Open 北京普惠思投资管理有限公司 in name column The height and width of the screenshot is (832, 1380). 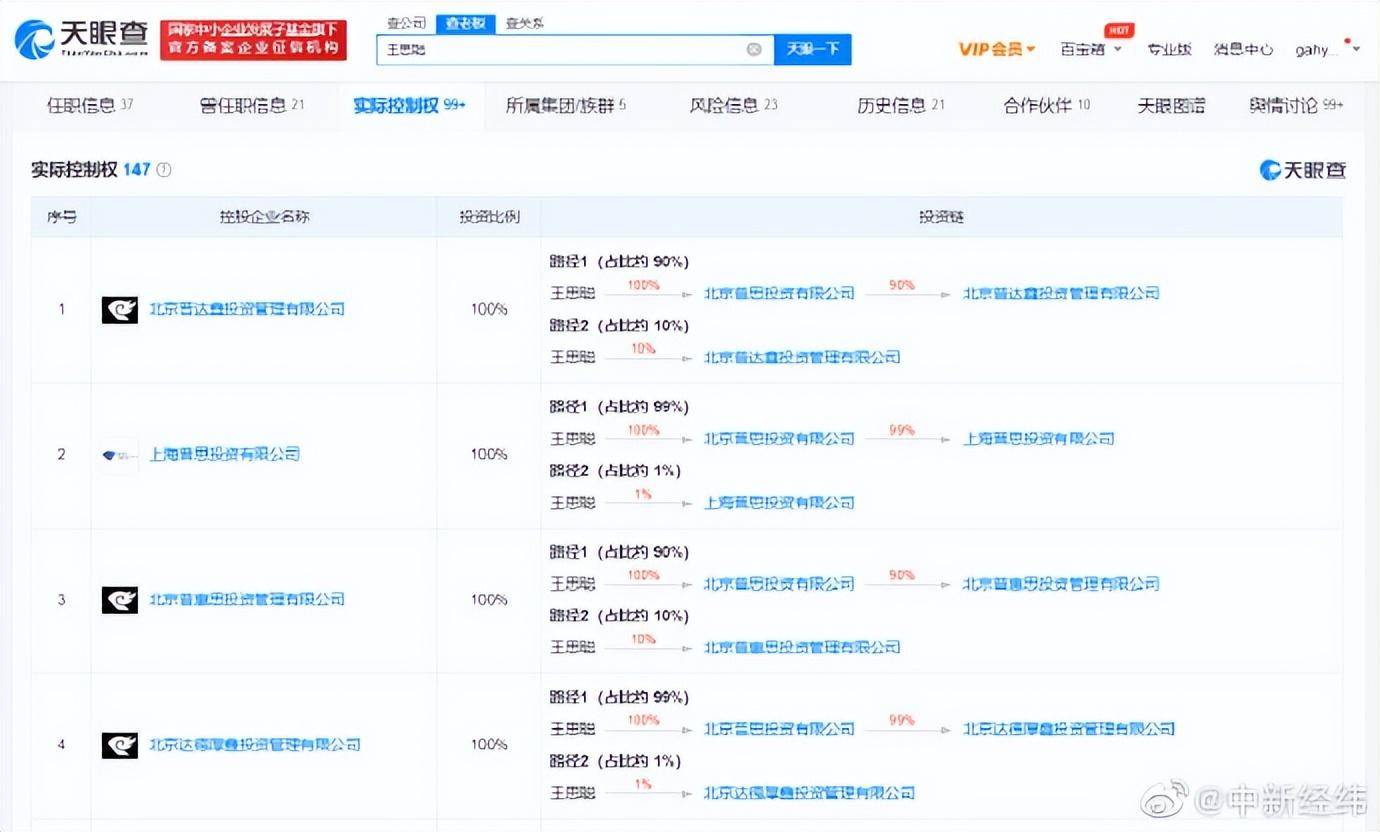247,600
